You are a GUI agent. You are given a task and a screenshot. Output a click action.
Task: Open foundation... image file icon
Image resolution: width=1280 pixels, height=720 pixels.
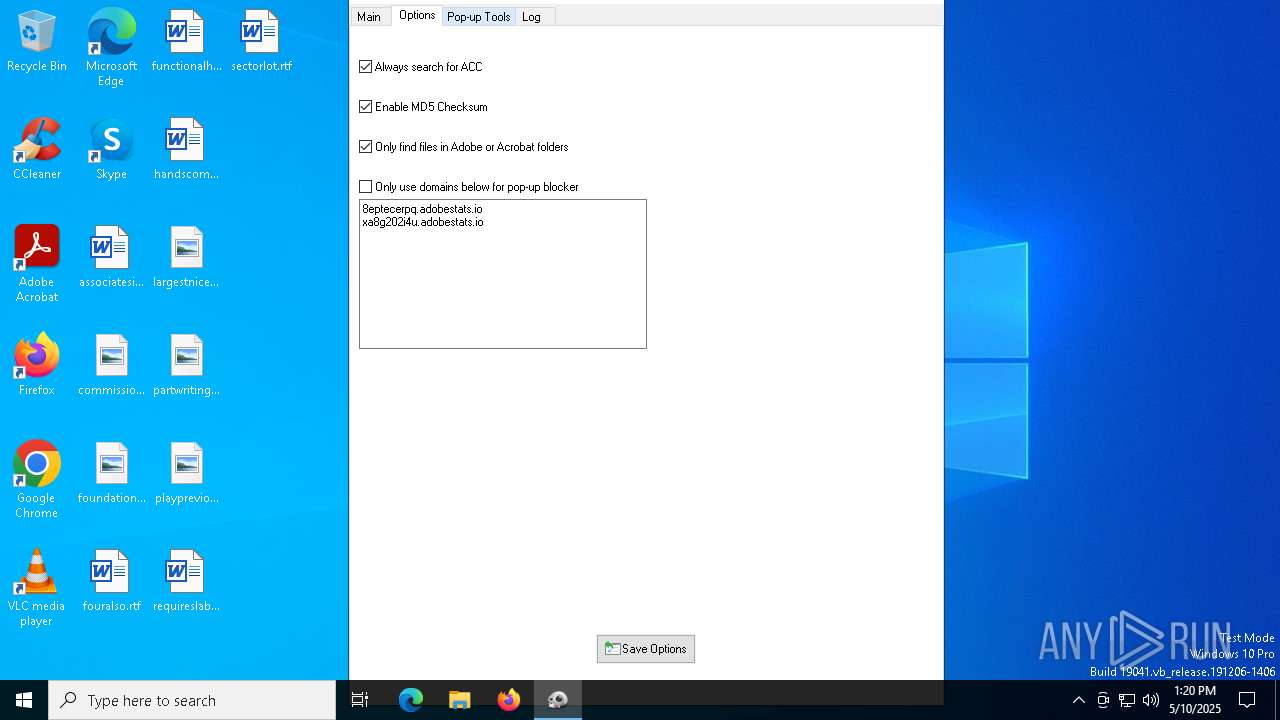click(x=111, y=474)
